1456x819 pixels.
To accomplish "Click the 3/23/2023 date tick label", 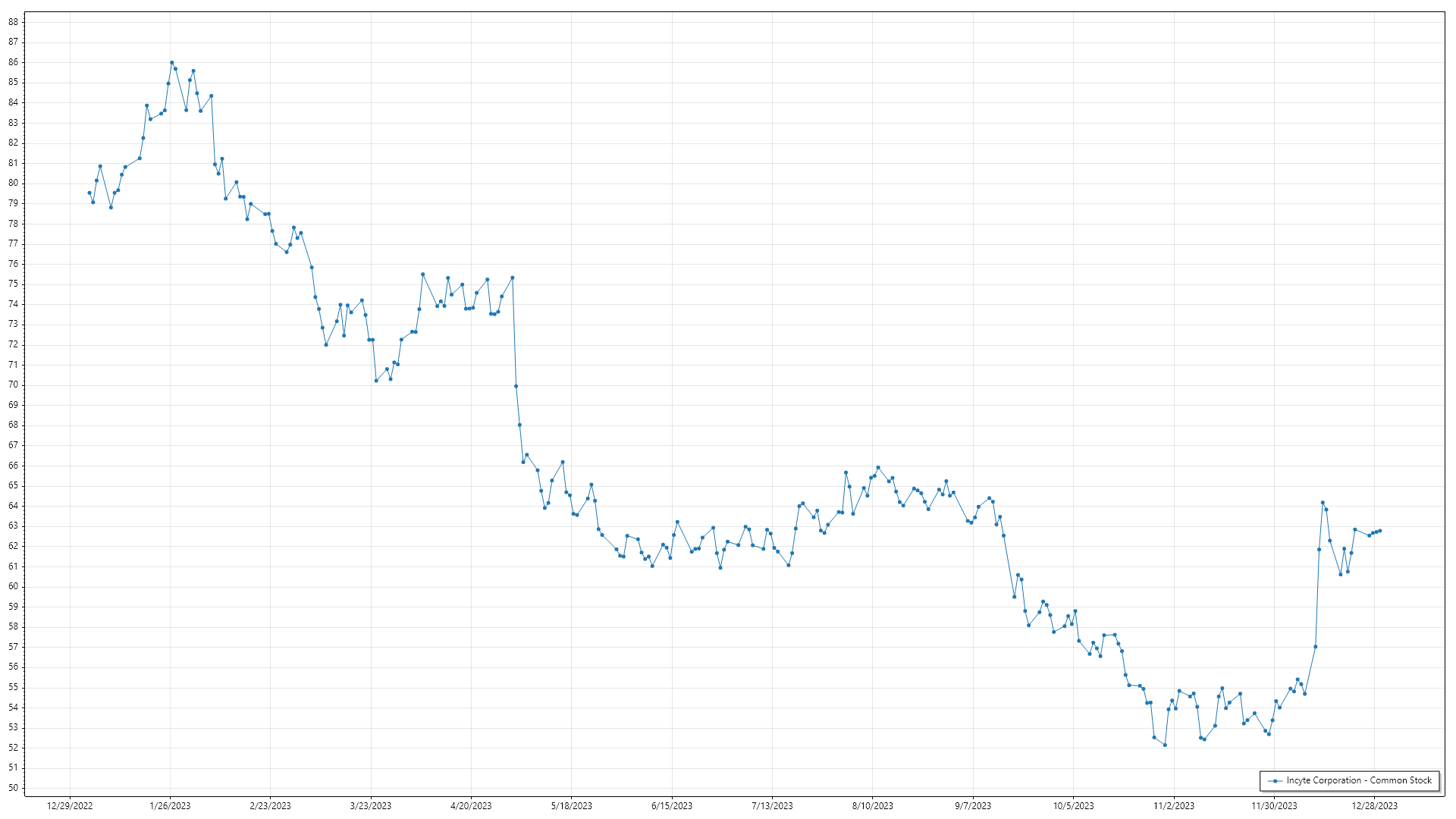I will coord(371,806).
